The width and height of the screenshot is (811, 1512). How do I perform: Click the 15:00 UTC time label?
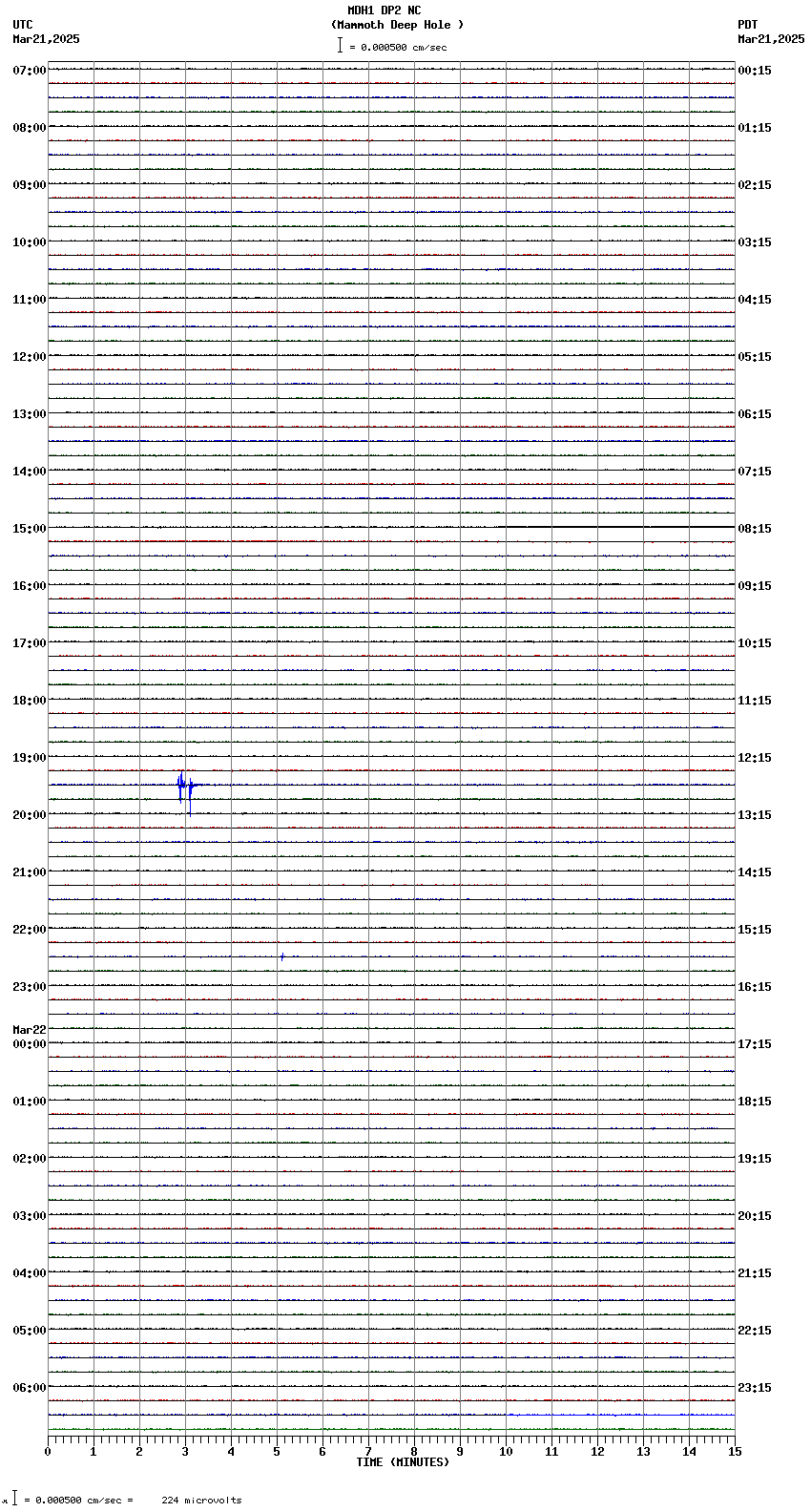30,529
